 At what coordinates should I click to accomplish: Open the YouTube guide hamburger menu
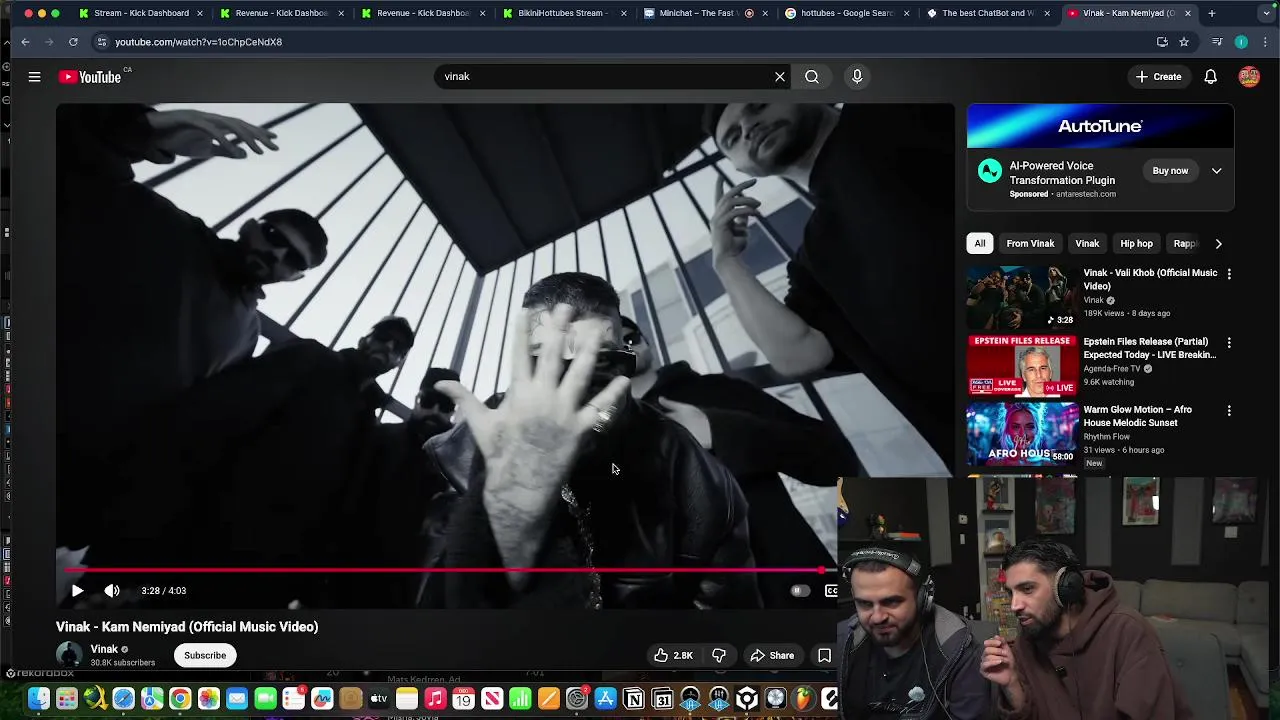tap(34, 77)
